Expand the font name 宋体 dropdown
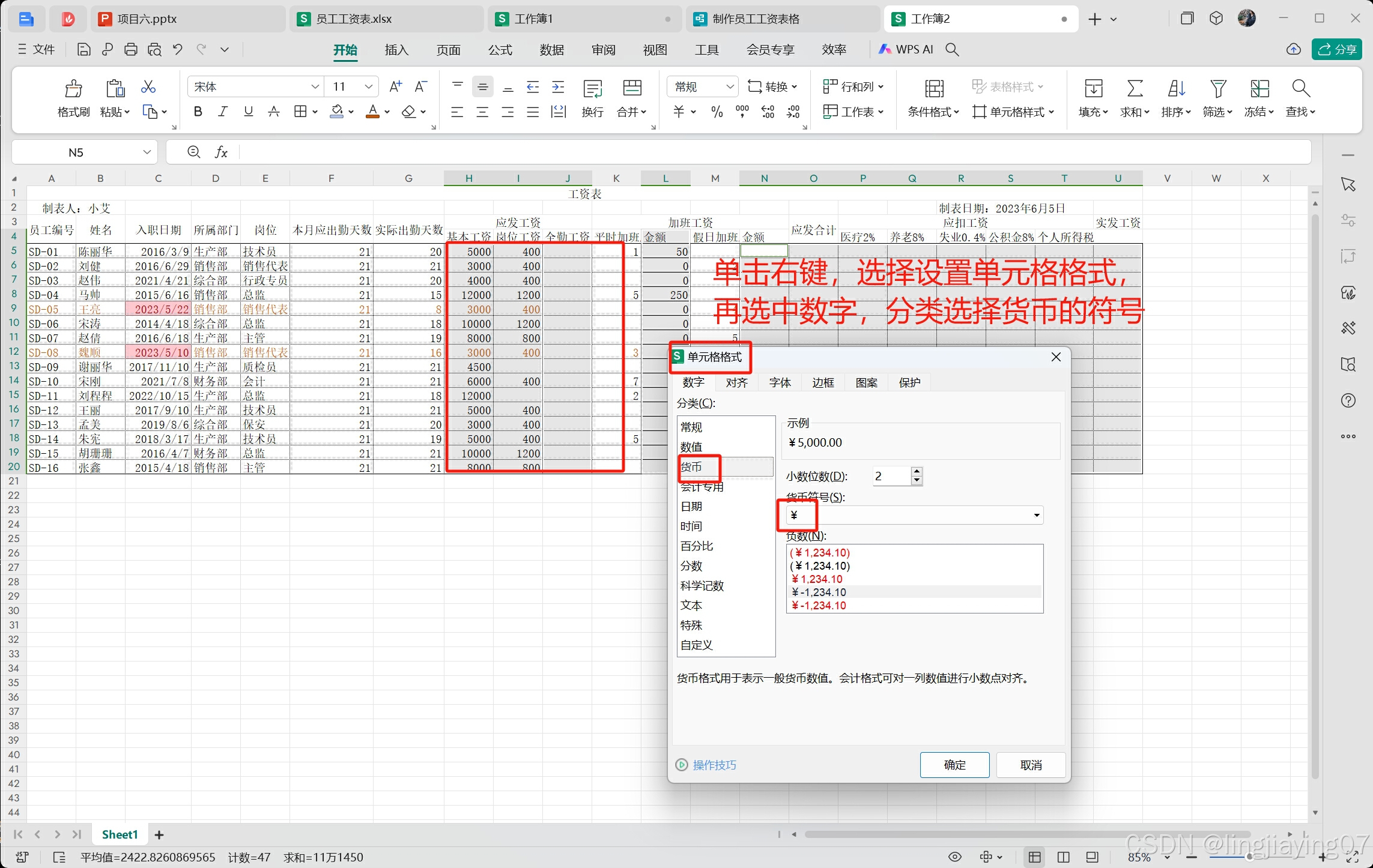1373x868 pixels. point(314,87)
